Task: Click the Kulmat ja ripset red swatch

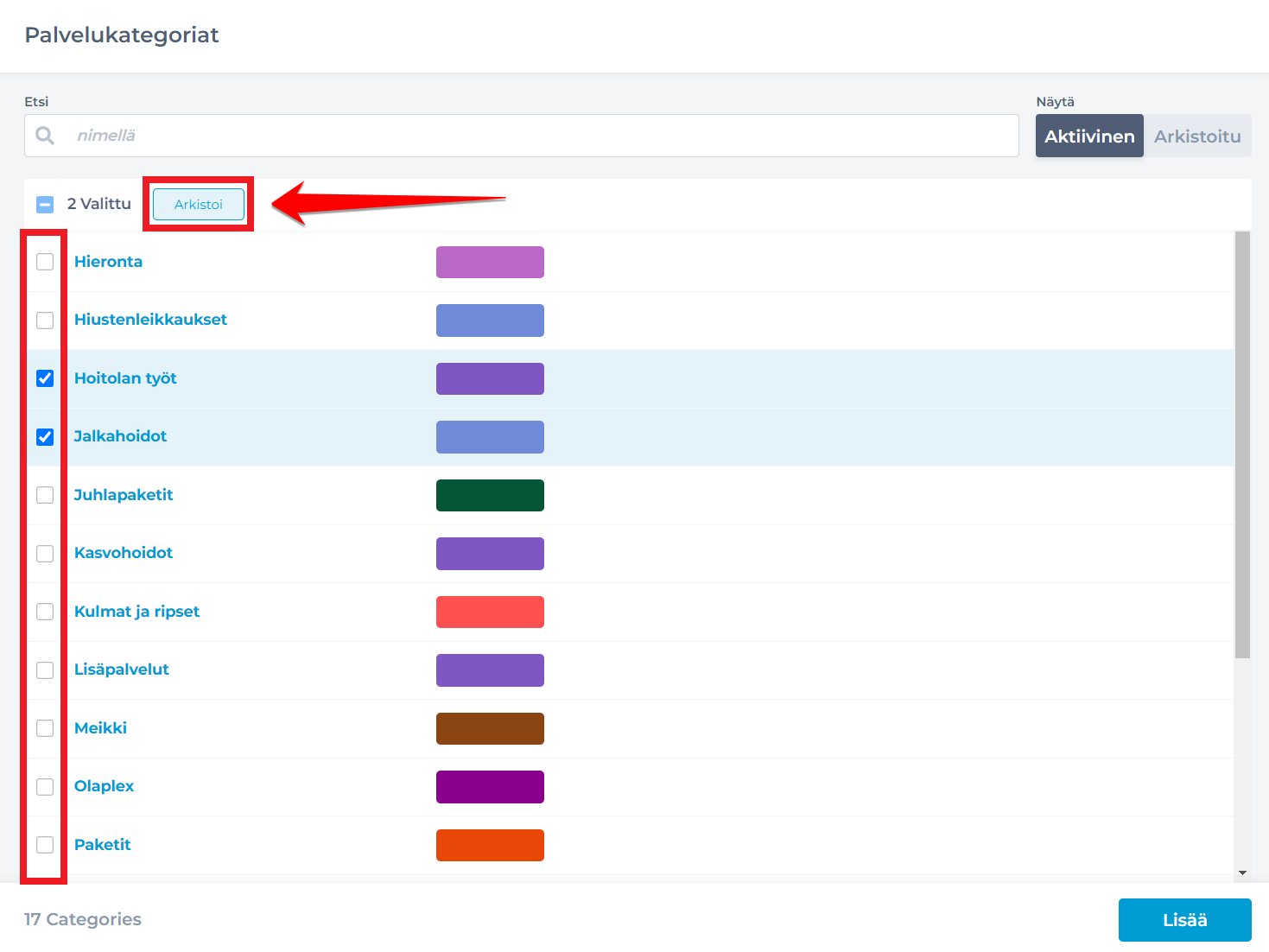Action: pyautogui.click(x=490, y=612)
